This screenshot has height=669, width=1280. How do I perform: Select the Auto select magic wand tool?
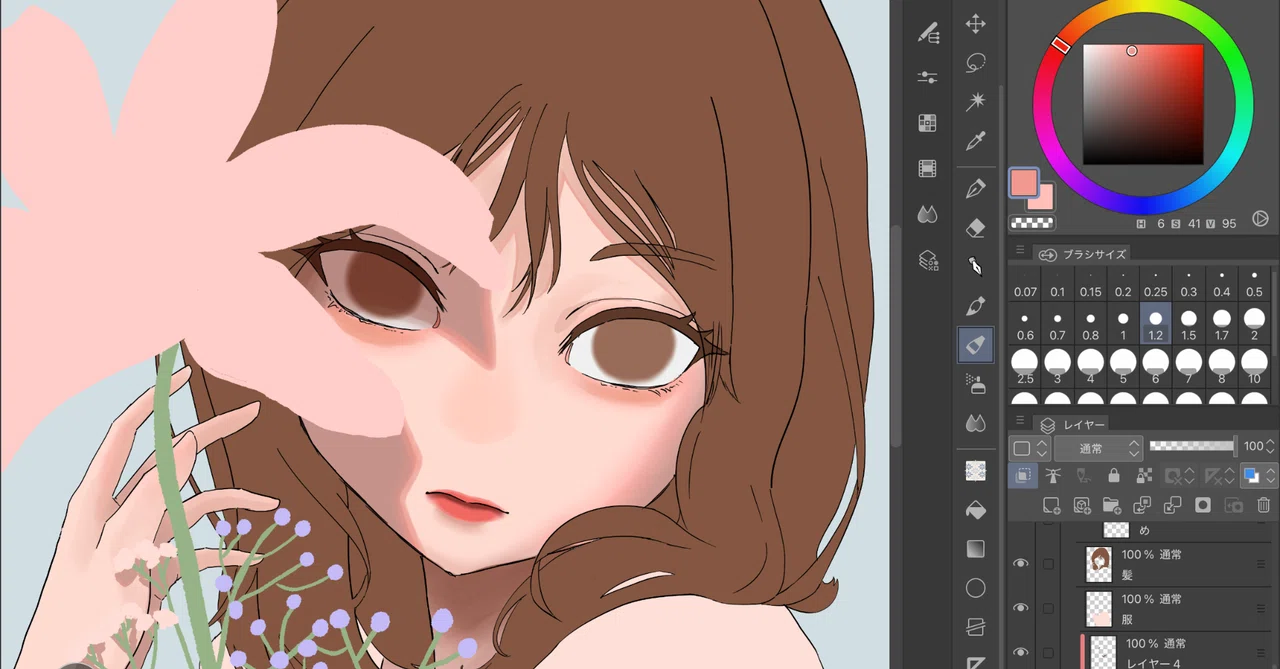976,101
